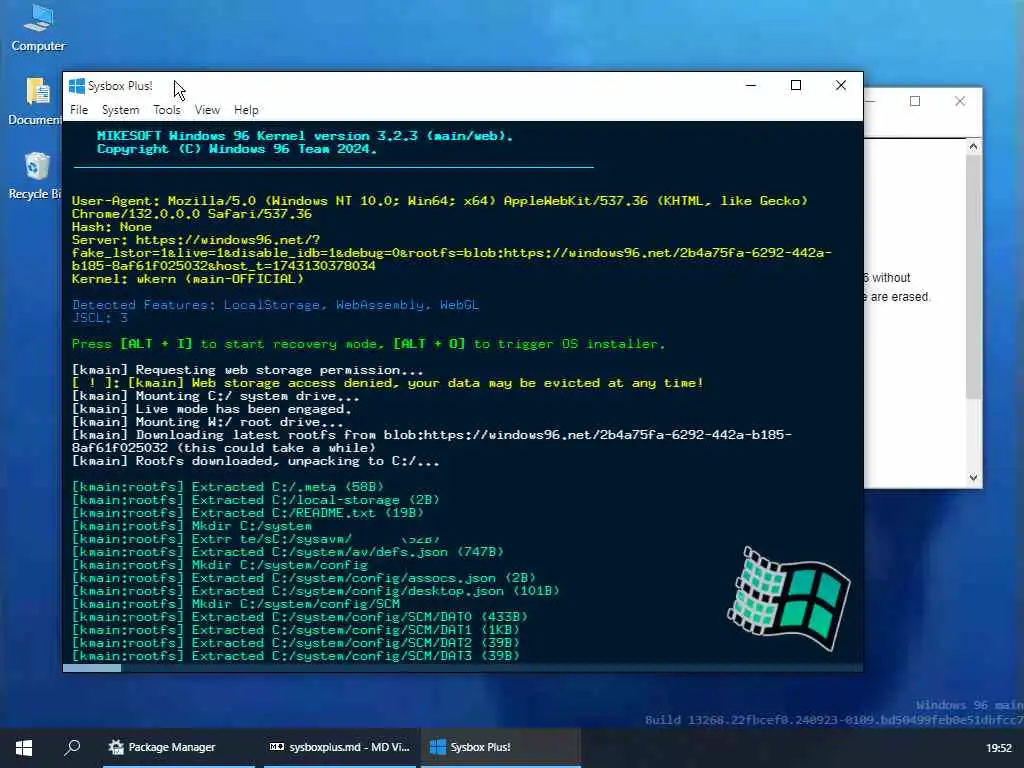Click the taskbar search magnifier icon
Screen dimensions: 1024x768
pos(72,746)
